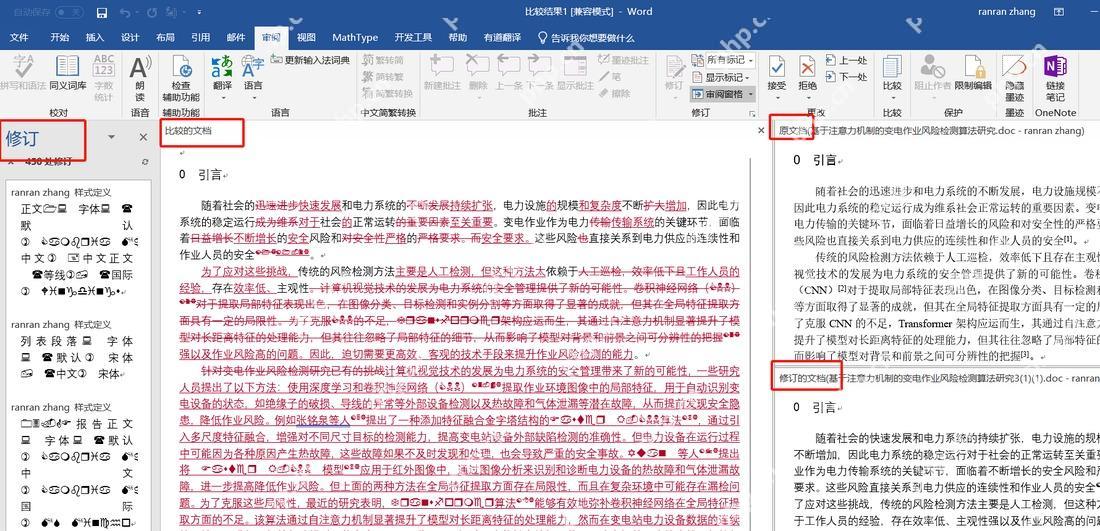The width and height of the screenshot is (1100, 531).
Task: Click the ranran zhang account name
Action: (1007, 12)
